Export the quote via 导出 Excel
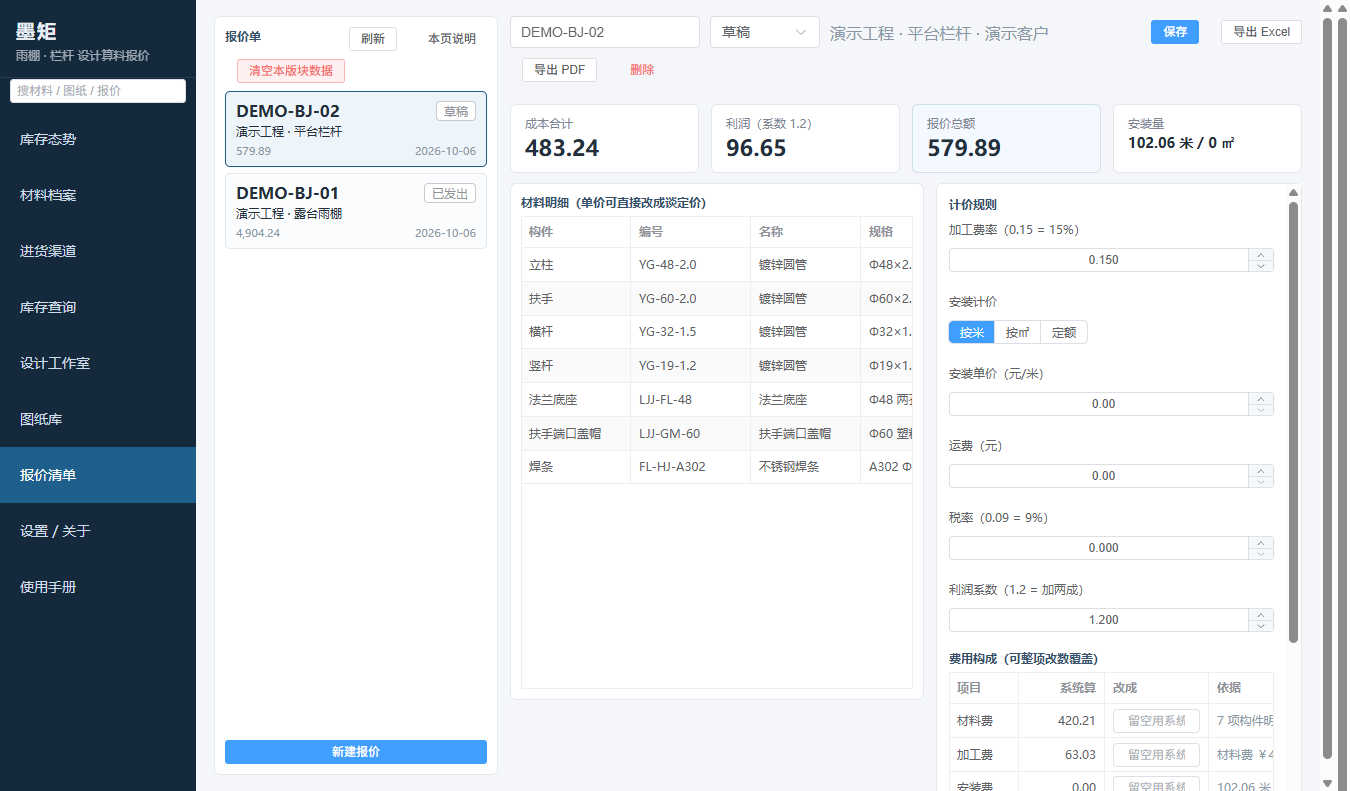This screenshot has width=1350, height=791. coord(1261,32)
